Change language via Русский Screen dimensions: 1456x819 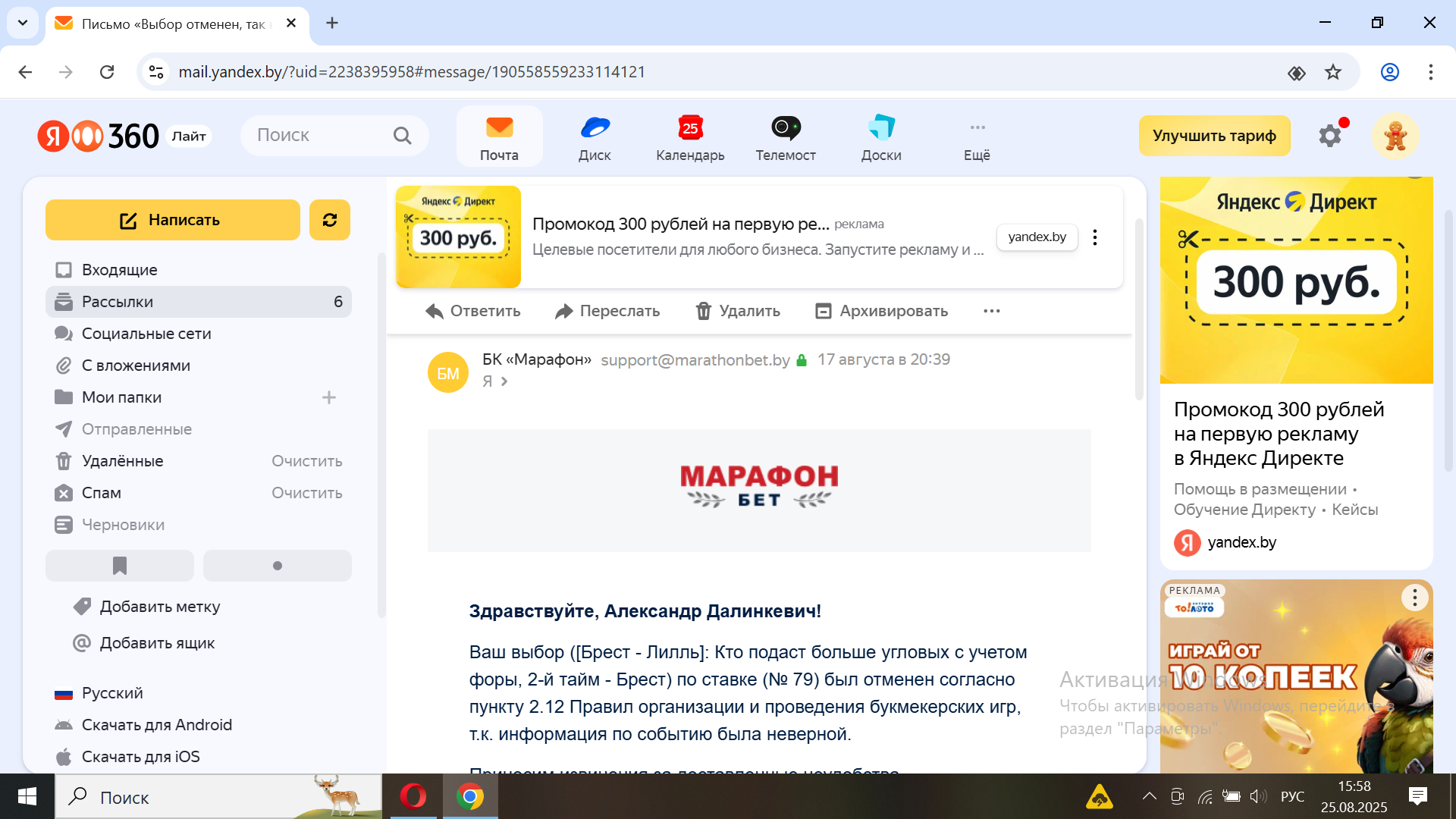(x=99, y=693)
